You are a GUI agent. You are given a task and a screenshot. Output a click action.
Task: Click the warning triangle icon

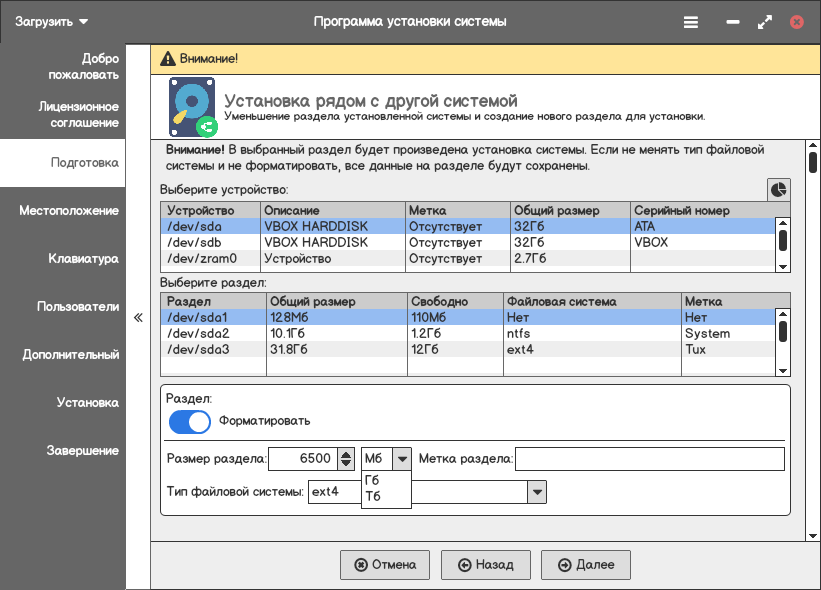[x=168, y=59]
